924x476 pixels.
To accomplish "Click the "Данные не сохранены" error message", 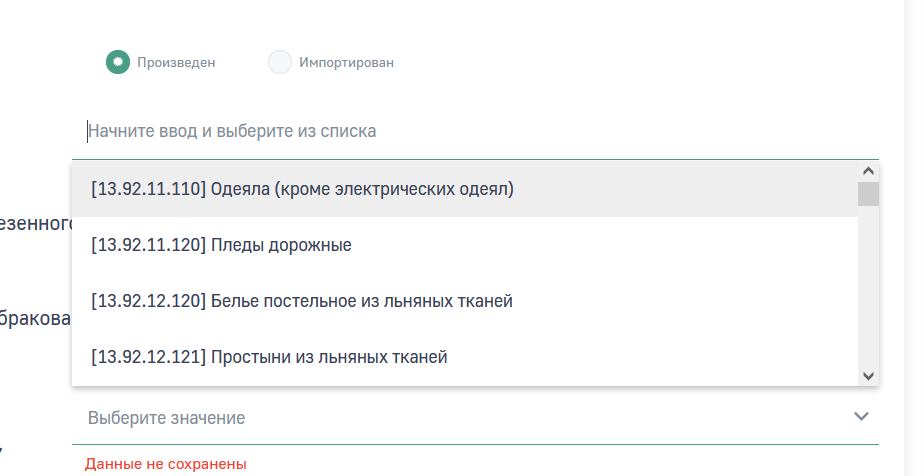I will click(x=166, y=464).
